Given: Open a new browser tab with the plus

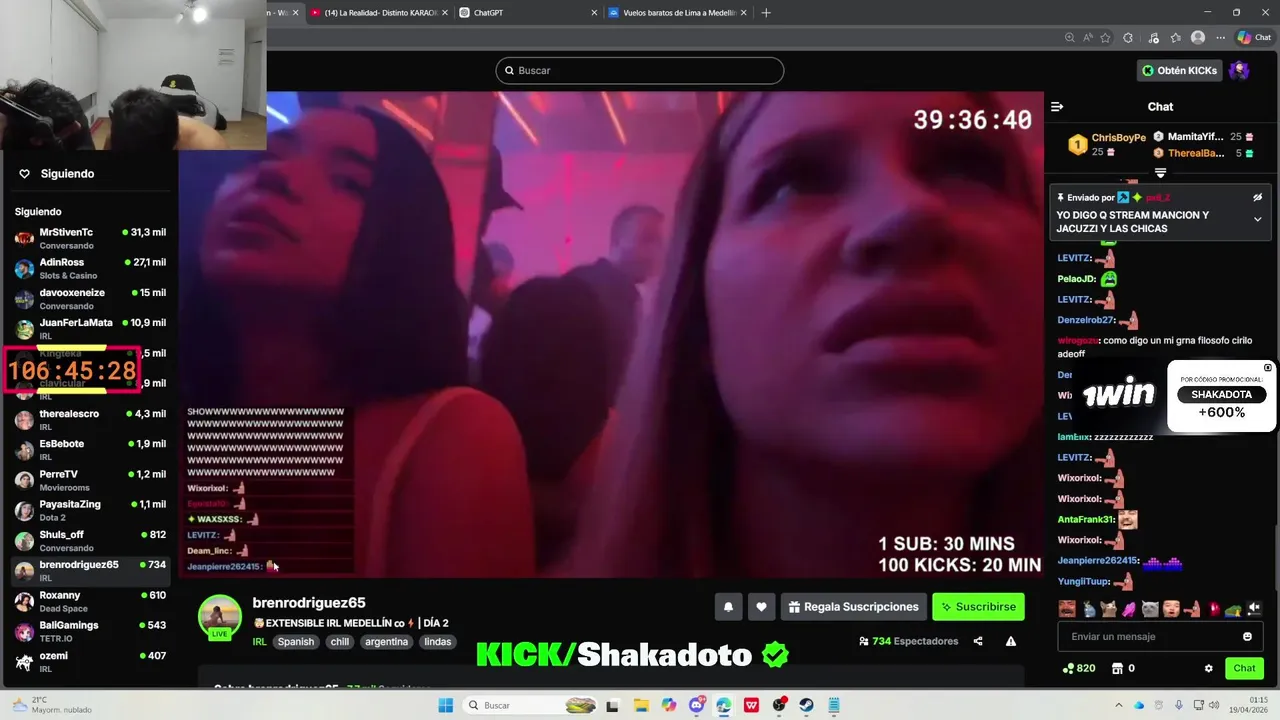Looking at the screenshot, I should tap(766, 13).
